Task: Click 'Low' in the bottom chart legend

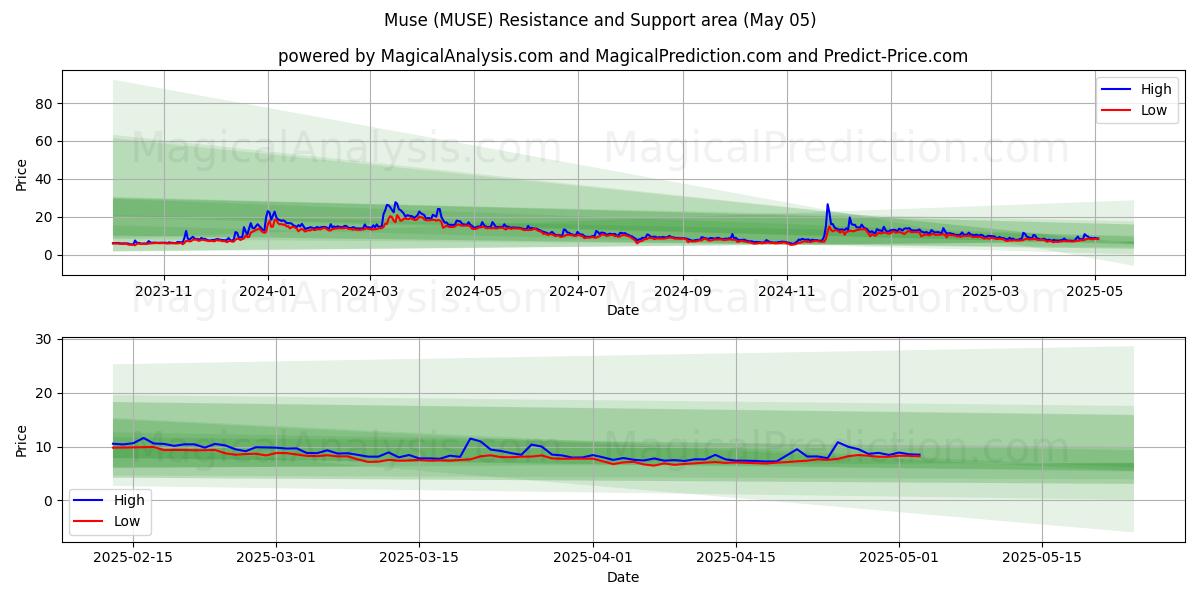Action: pos(128,521)
